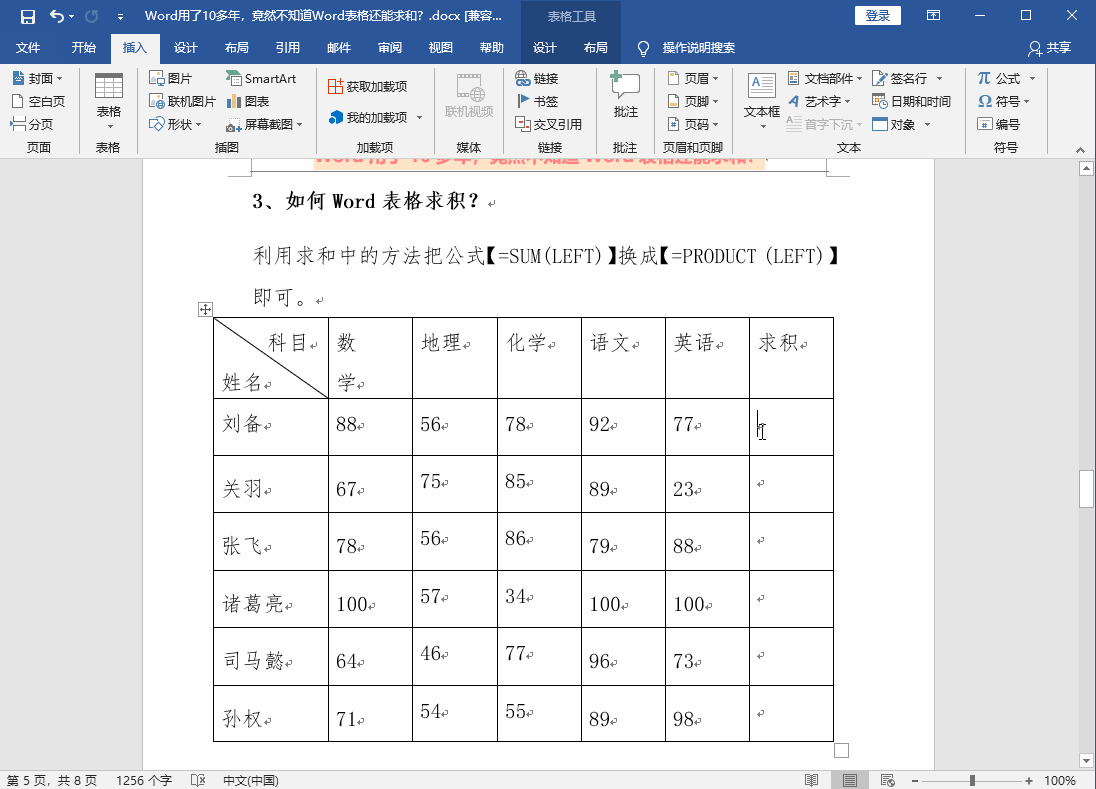Open the 表格工具 设计 tab
The image size is (1096, 789).
(x=546, y=47)
